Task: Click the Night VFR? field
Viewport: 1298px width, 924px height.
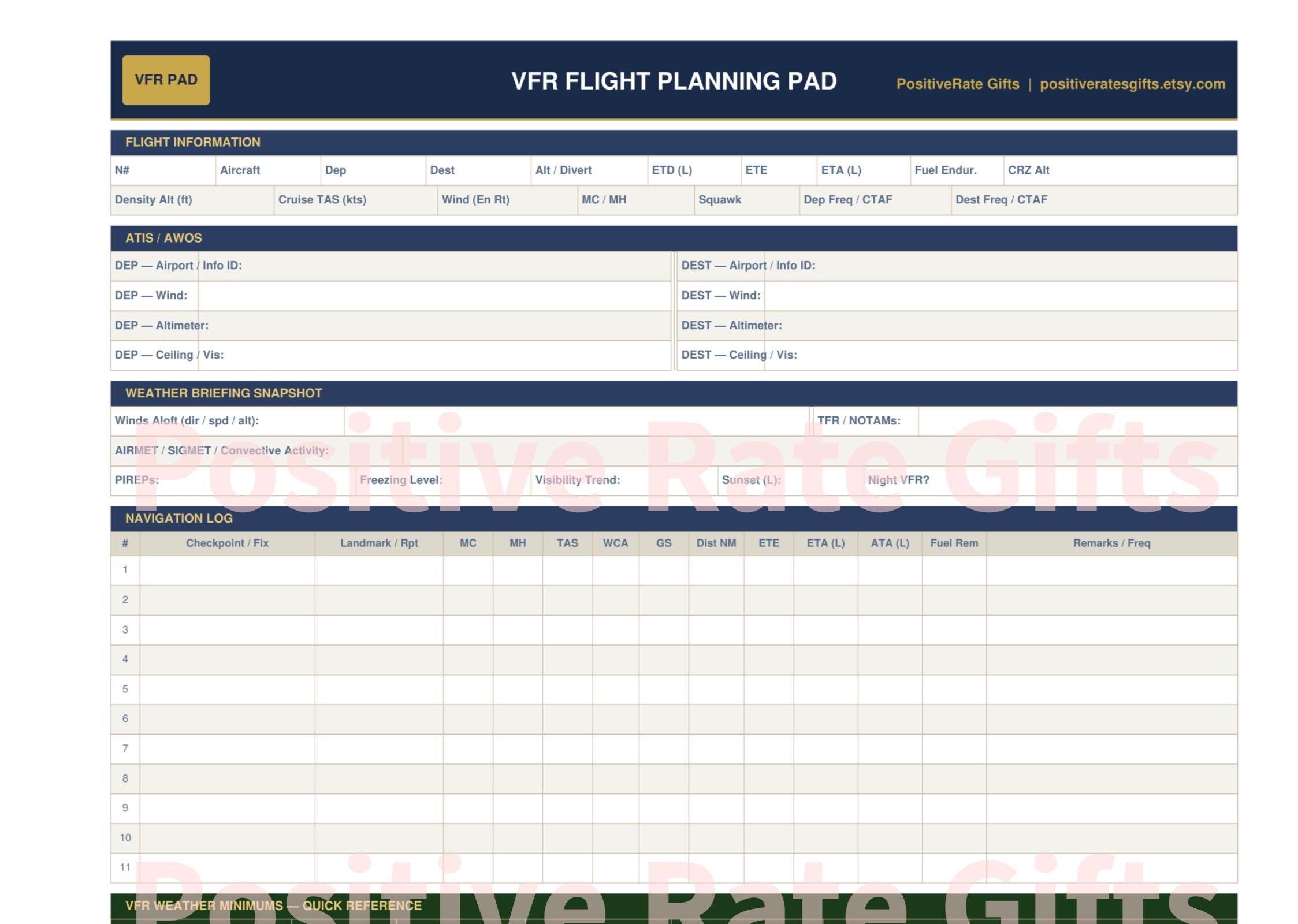Action: pos(1050,480)
